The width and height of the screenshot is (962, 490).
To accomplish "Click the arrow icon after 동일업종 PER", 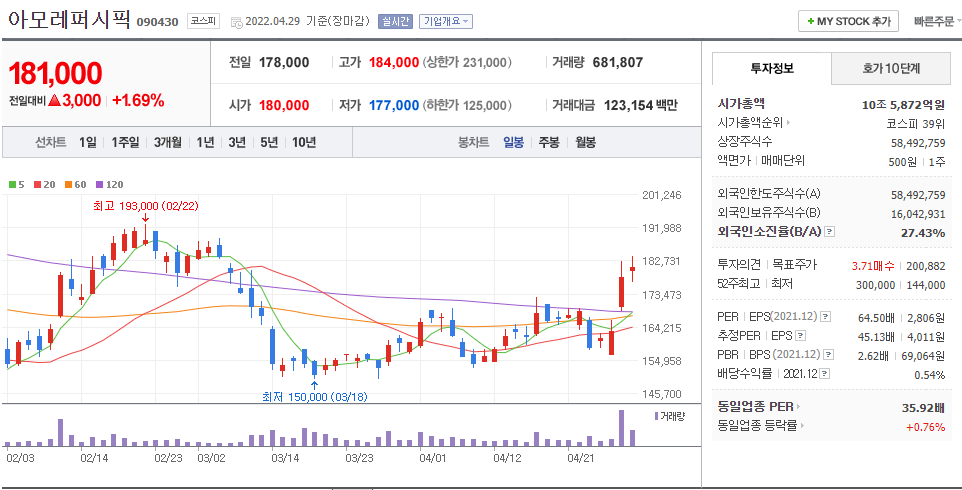I will pyautogui.click(x=799, y=407).
